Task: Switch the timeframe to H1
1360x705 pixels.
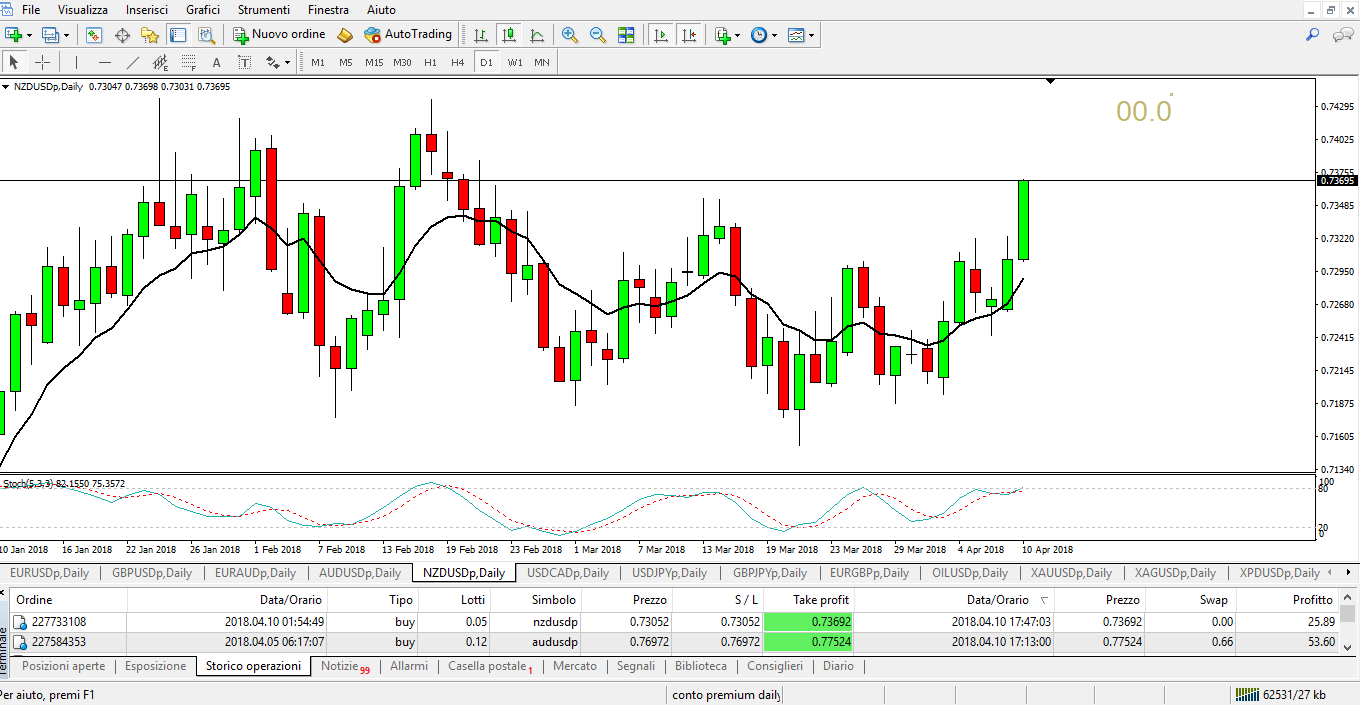Action: [430, 62]
